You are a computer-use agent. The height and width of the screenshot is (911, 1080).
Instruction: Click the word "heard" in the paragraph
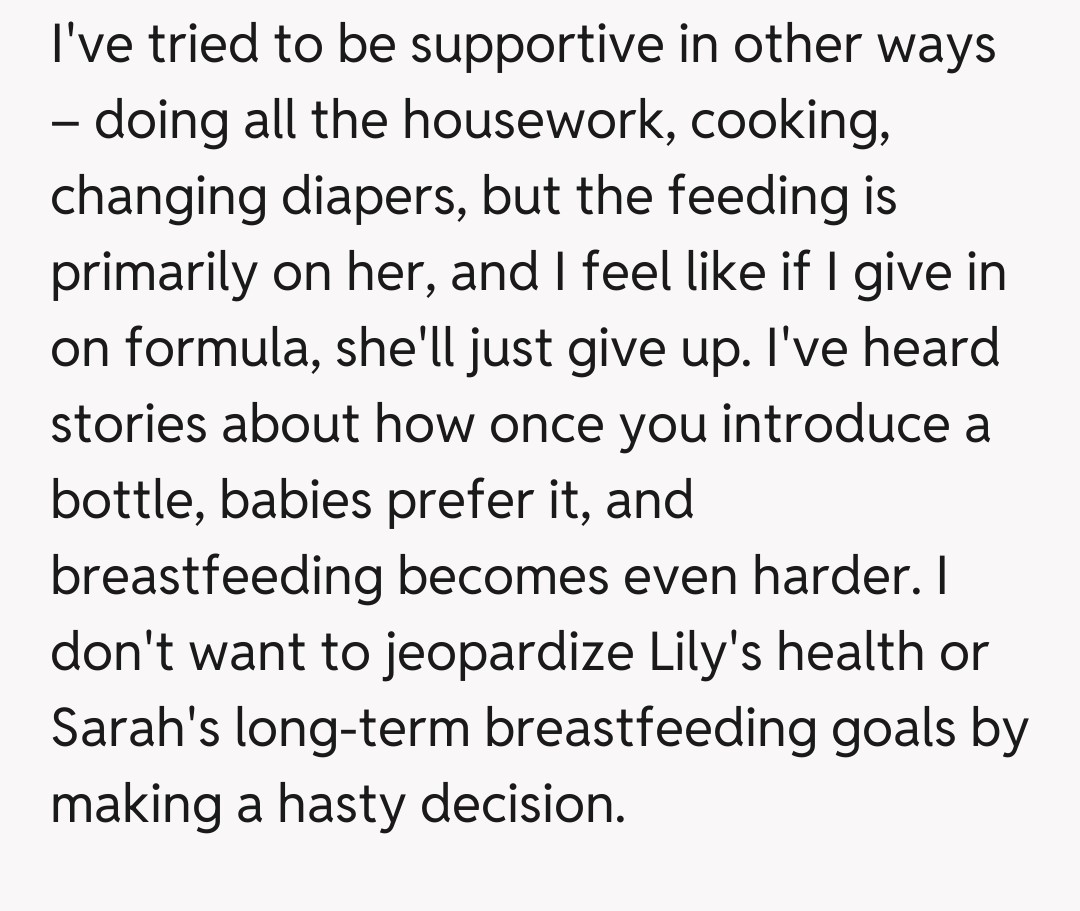click(x=928, y=349)
